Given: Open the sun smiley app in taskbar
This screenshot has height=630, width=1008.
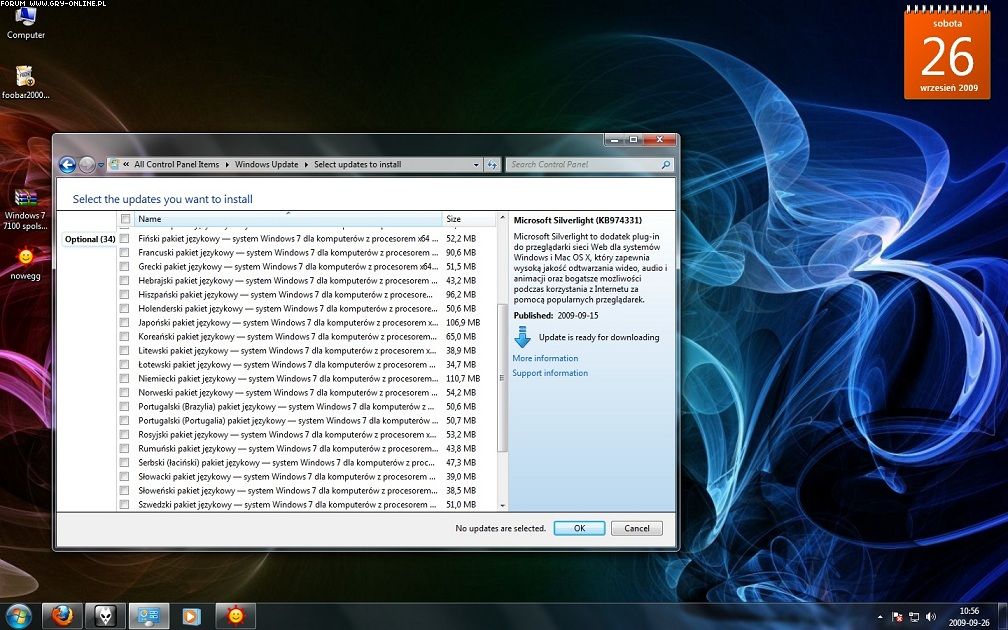Looking at the screenshot, I should (x=235, y=616).
